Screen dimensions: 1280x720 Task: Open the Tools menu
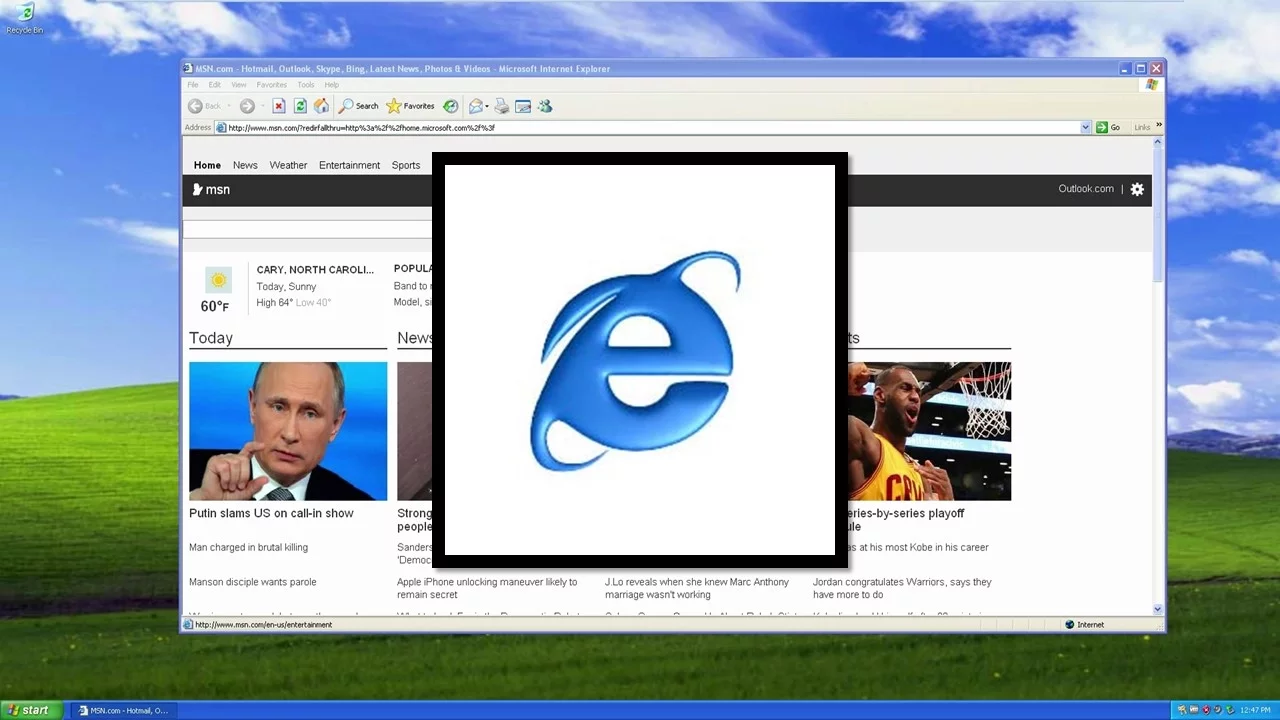[x=306, y=85]
